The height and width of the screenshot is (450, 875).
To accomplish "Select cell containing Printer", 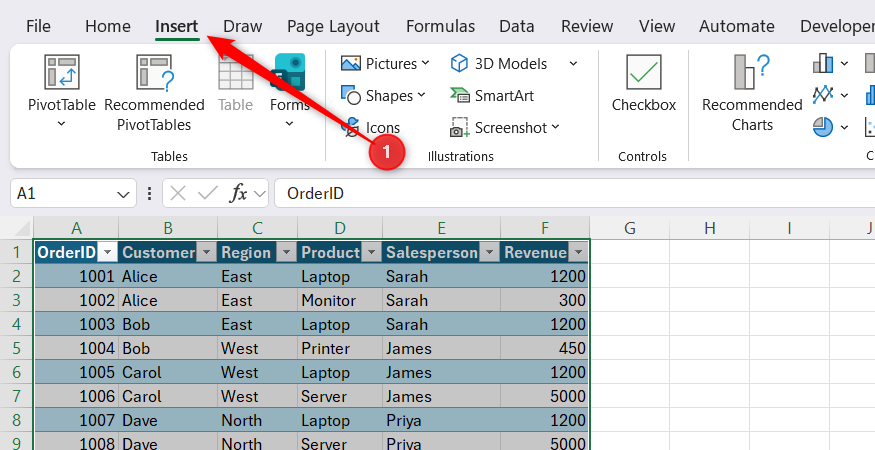I will click(x=340, y=348).
